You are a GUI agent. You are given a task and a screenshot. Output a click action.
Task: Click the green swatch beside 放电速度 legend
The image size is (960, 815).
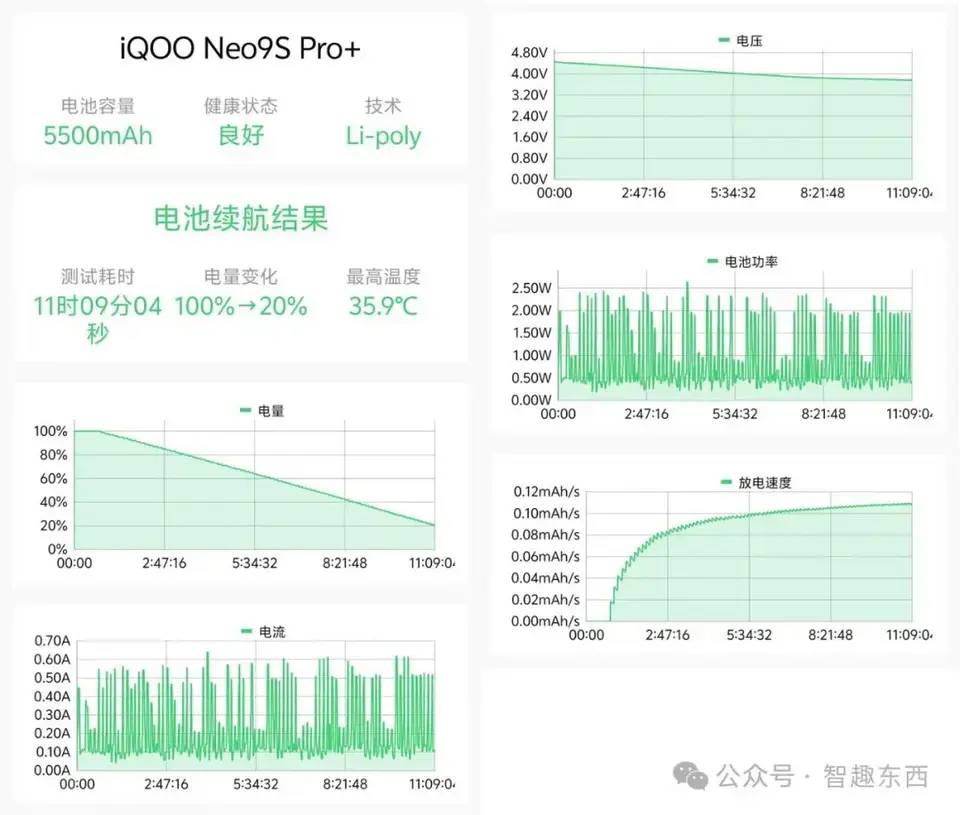[726, 483]
